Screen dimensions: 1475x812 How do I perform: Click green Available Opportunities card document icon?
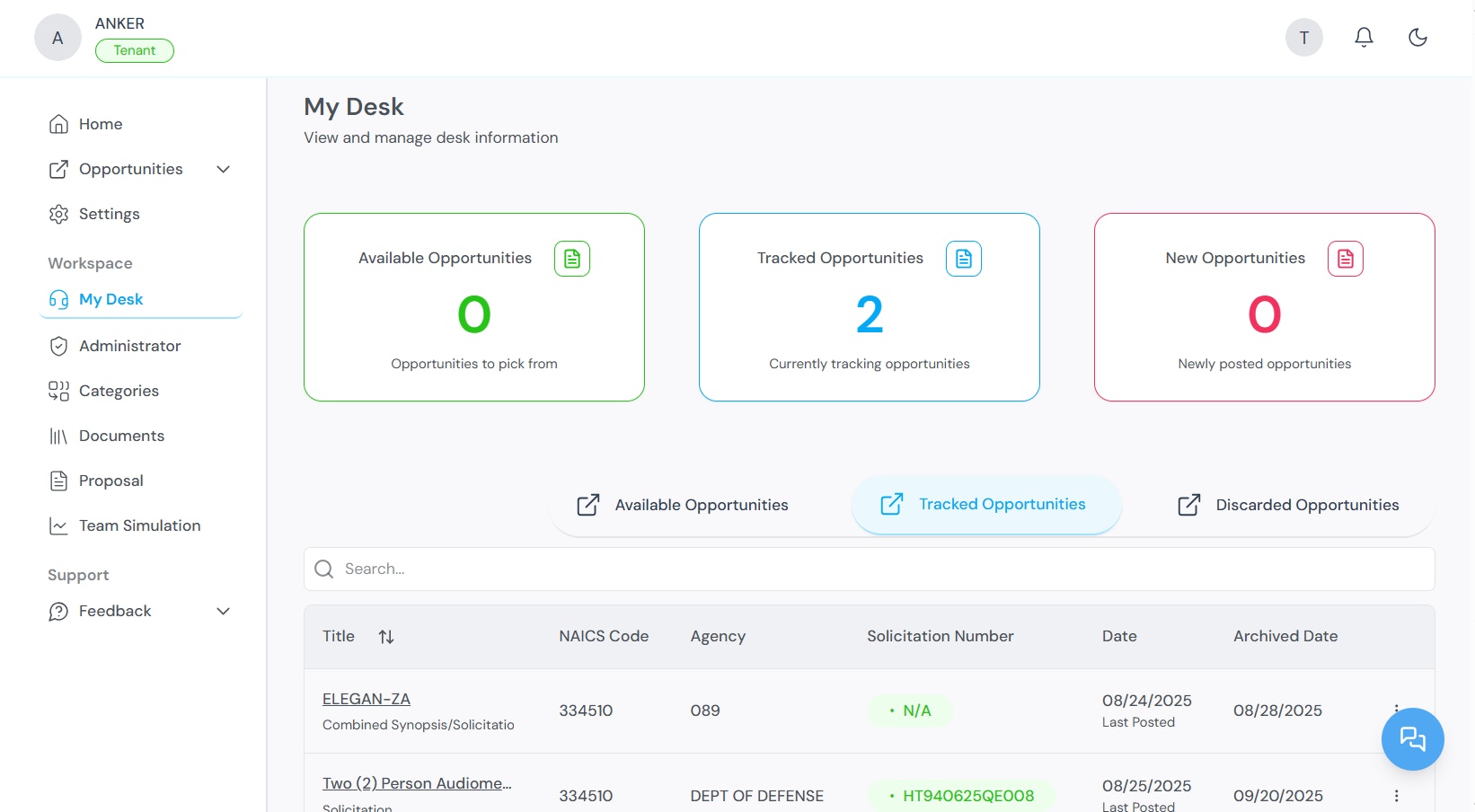click(572, 259)
